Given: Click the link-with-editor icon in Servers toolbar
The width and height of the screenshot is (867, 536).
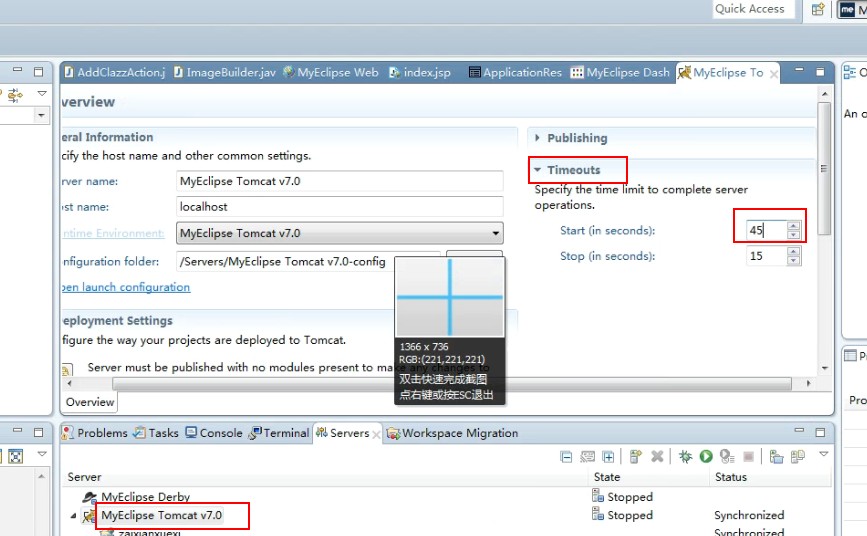Looking at the screenshot, I should pos(587,457).
